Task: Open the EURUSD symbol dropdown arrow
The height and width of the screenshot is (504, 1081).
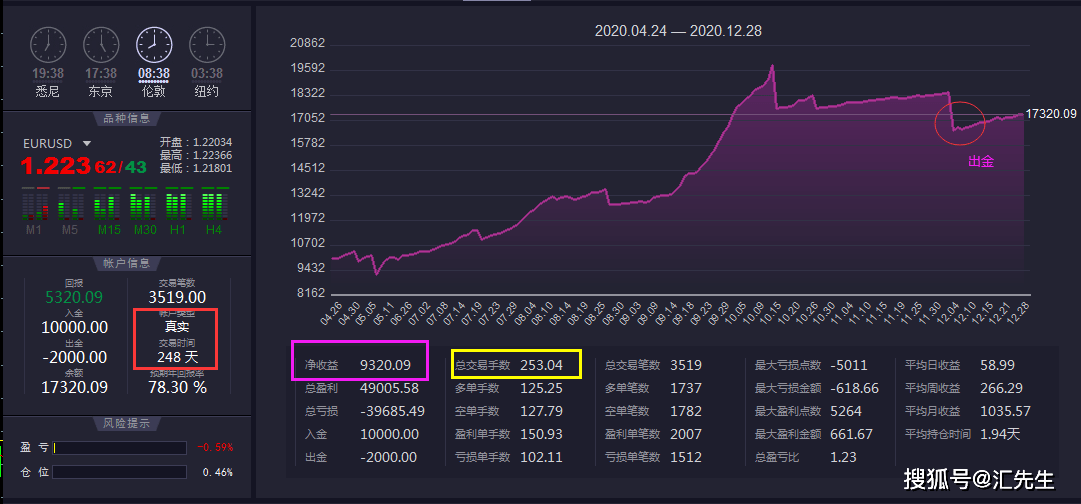Action: click(87, 143)
